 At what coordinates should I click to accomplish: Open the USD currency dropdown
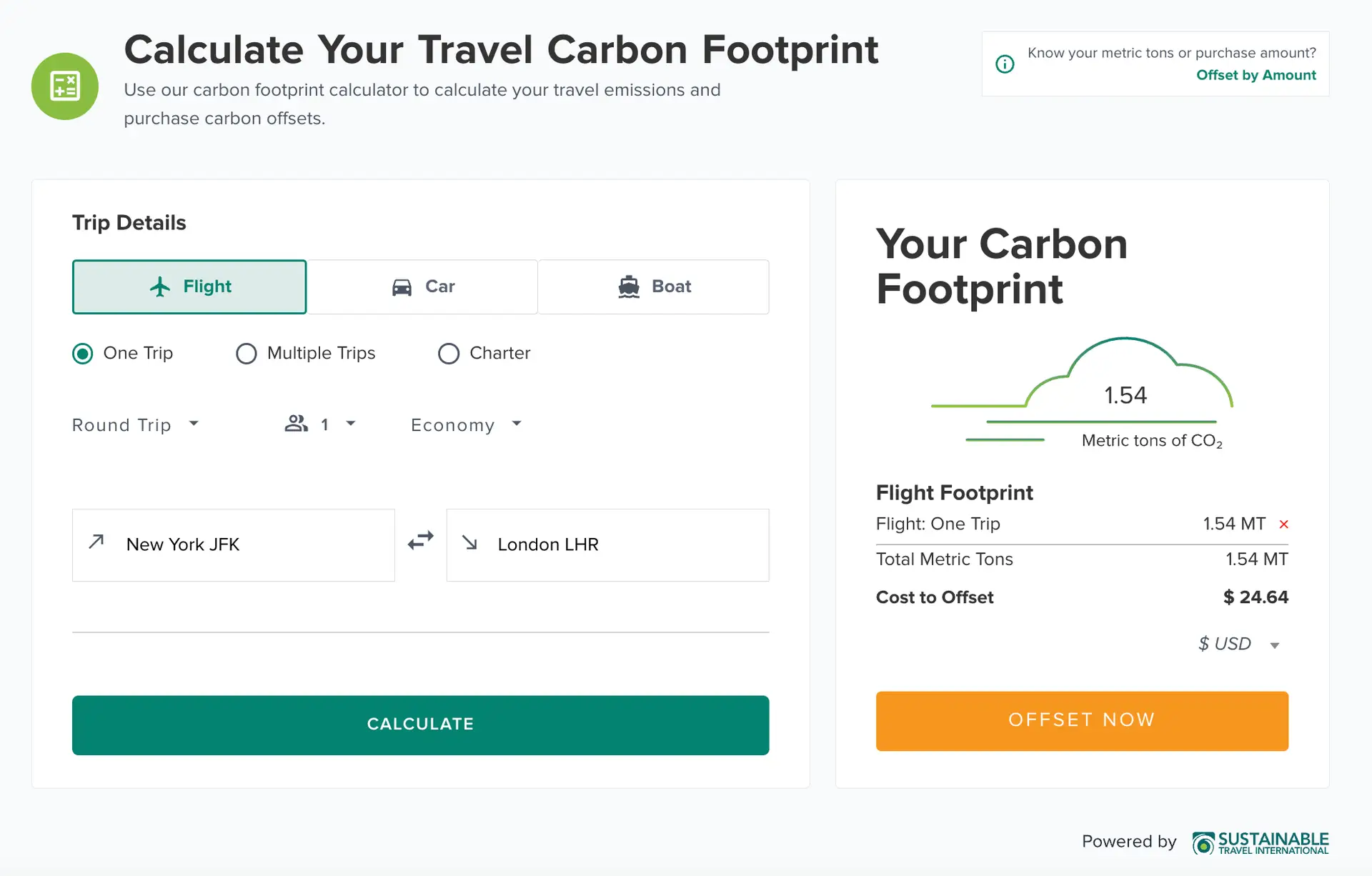coord(1239,644)
